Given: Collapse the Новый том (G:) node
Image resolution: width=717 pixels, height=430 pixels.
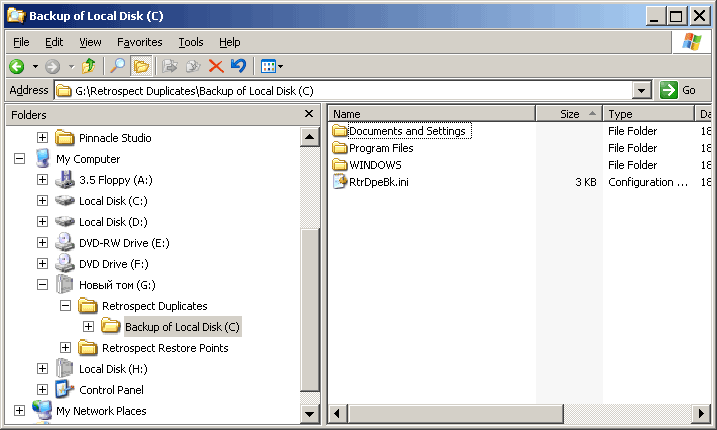Looking at the screenshot, I should (43, 285).
